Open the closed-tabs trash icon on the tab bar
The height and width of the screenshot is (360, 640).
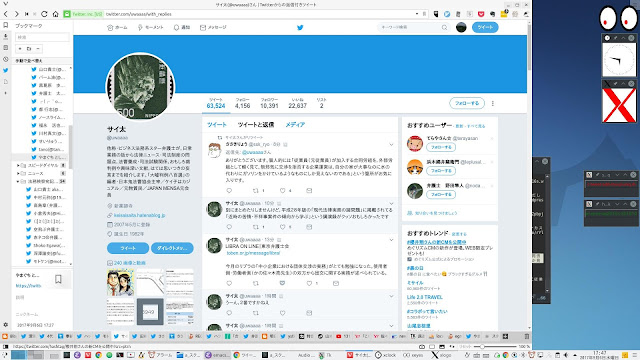[527, 336]
